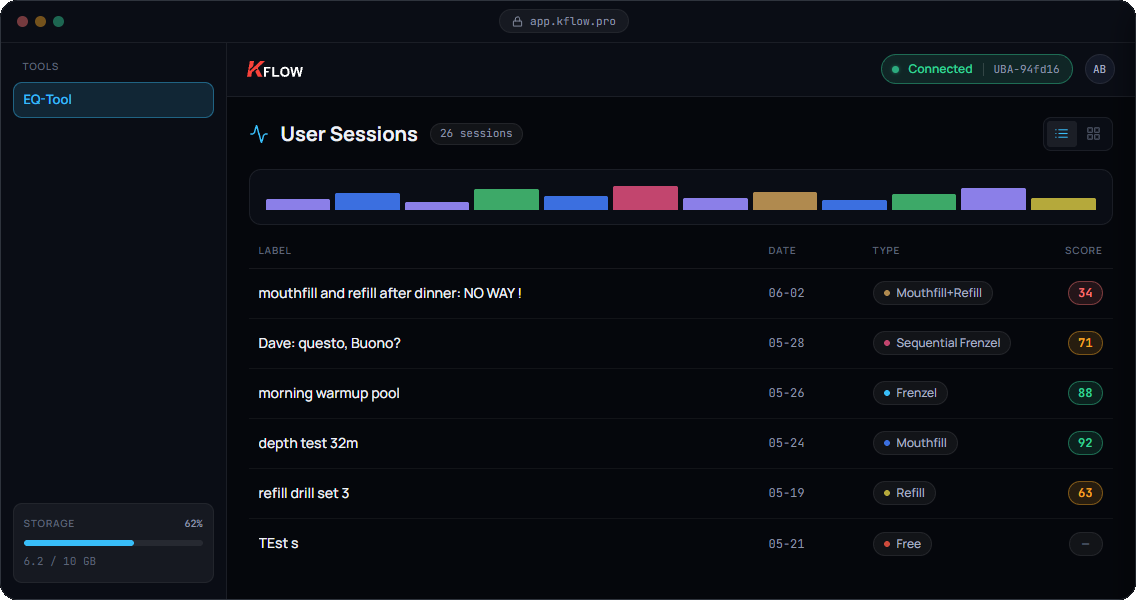The image size is (1136, 600).
Task: Open the 'refill drill set 3' session
Action: pos(680,493)
